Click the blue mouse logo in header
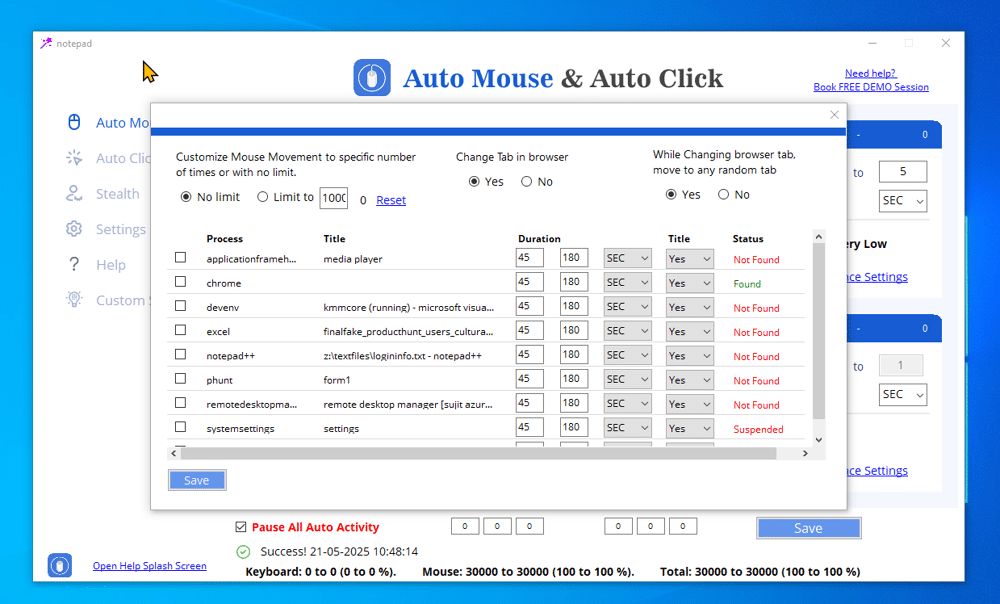Image resolution: width=1000 pixels, height=604 pixels. point(372,78)
